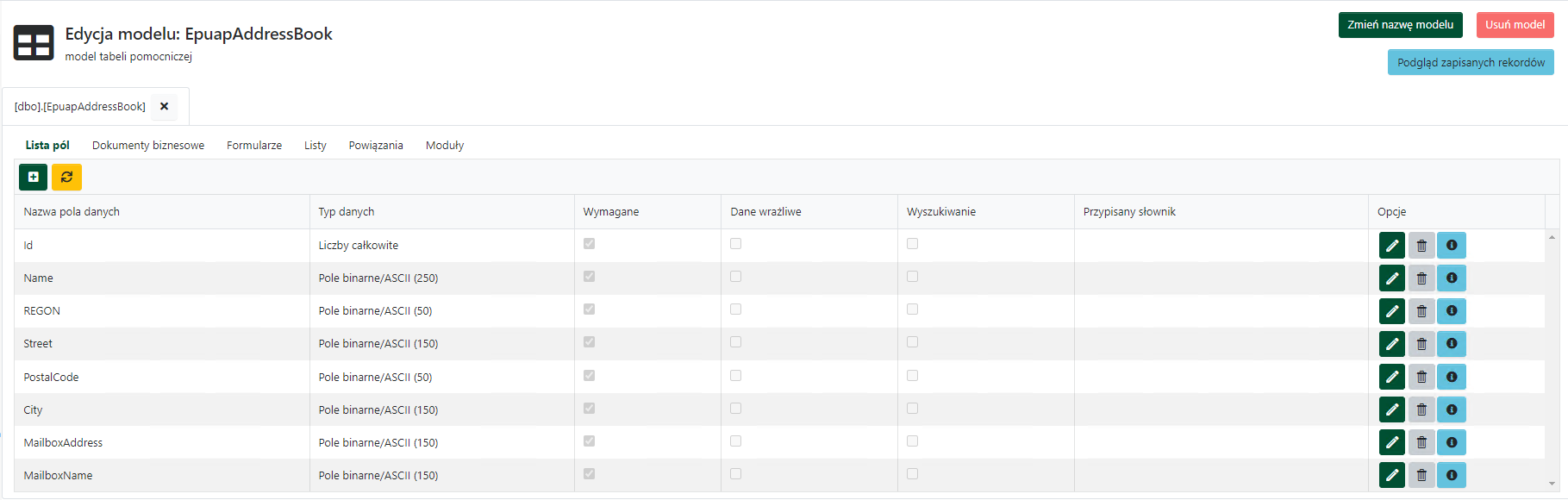This screenshot has width=1568, height=500.
Task: Delete the PostalCode field using trash icon
Action: (1421, 377)
